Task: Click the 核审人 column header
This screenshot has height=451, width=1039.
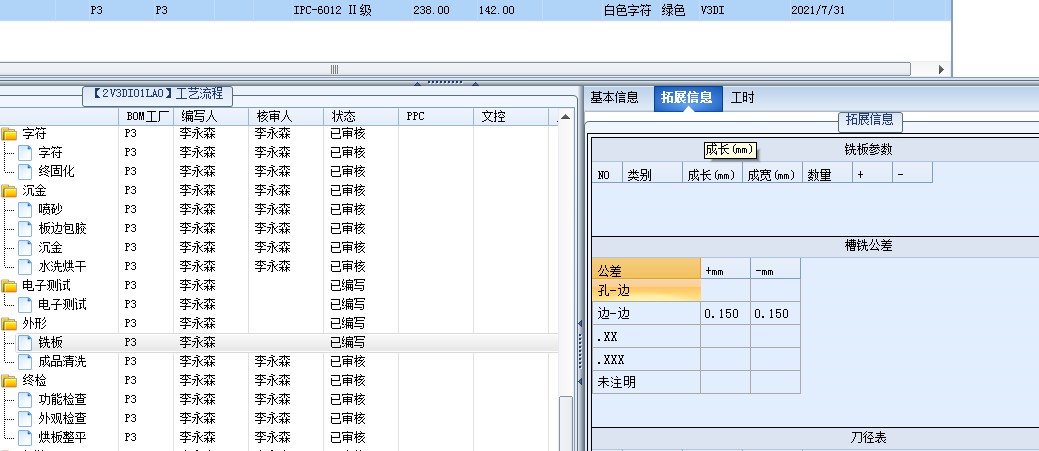Action: tap(286, 117)
